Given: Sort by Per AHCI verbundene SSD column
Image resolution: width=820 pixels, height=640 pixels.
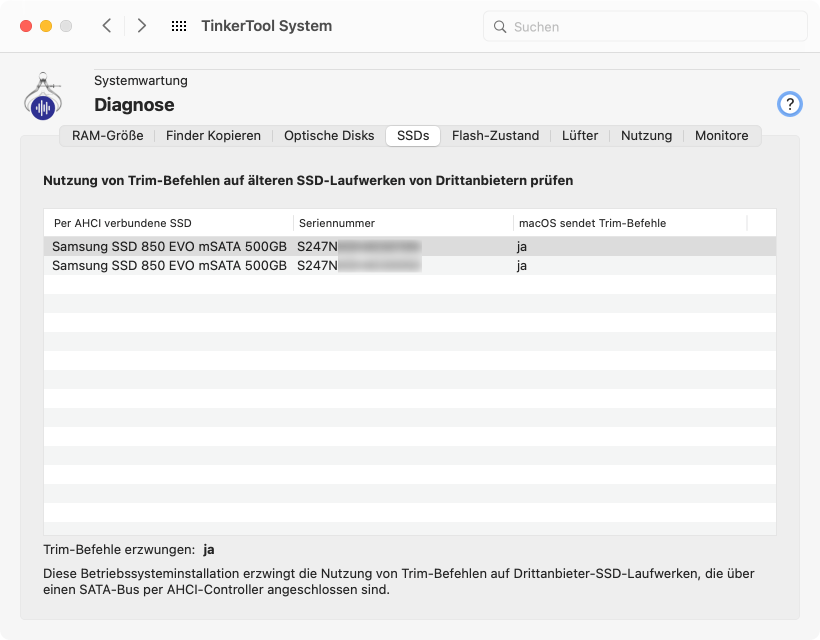Looking at the screenshot, I should point(168,223).
